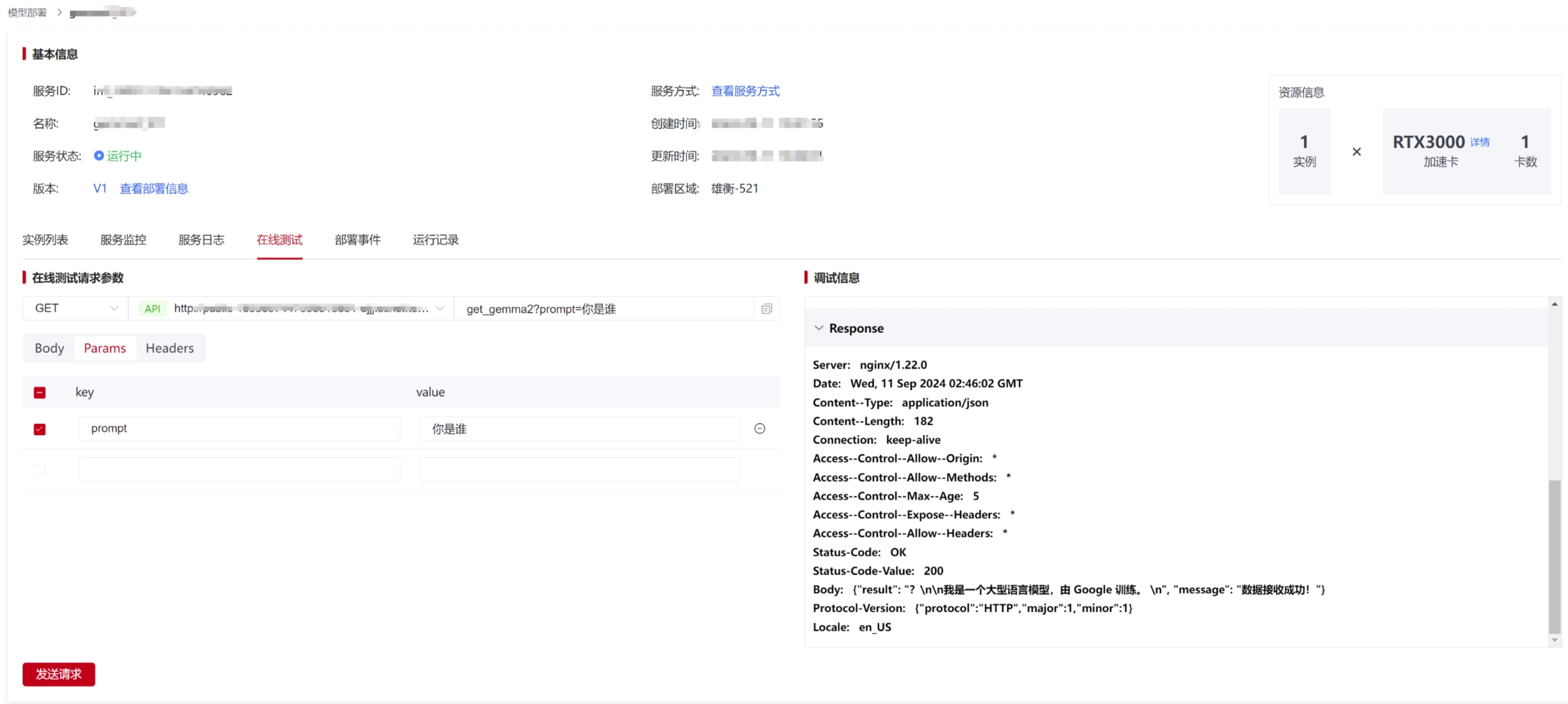
Task: Click the service running status indicator
Action: [117, 155]
